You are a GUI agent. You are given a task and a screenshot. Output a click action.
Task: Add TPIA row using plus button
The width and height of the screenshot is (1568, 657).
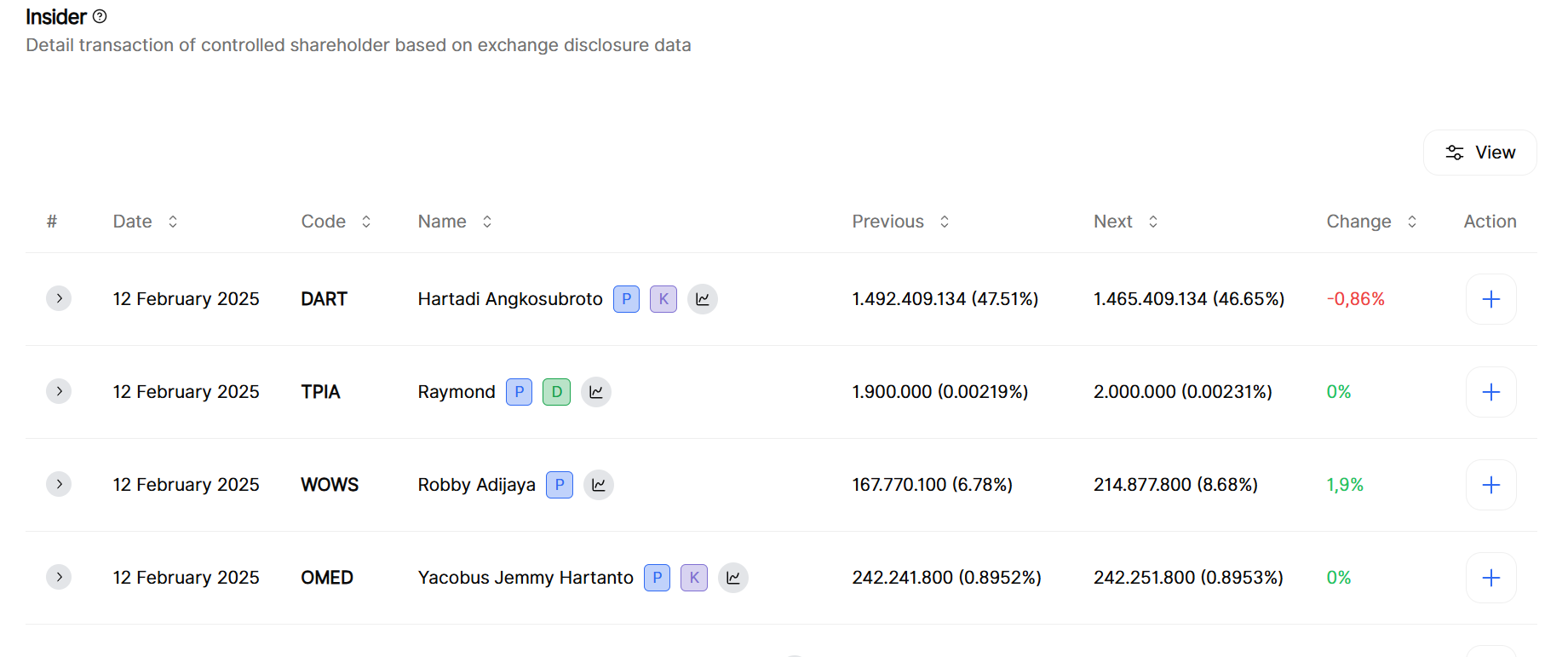[x=1490, y=392]
